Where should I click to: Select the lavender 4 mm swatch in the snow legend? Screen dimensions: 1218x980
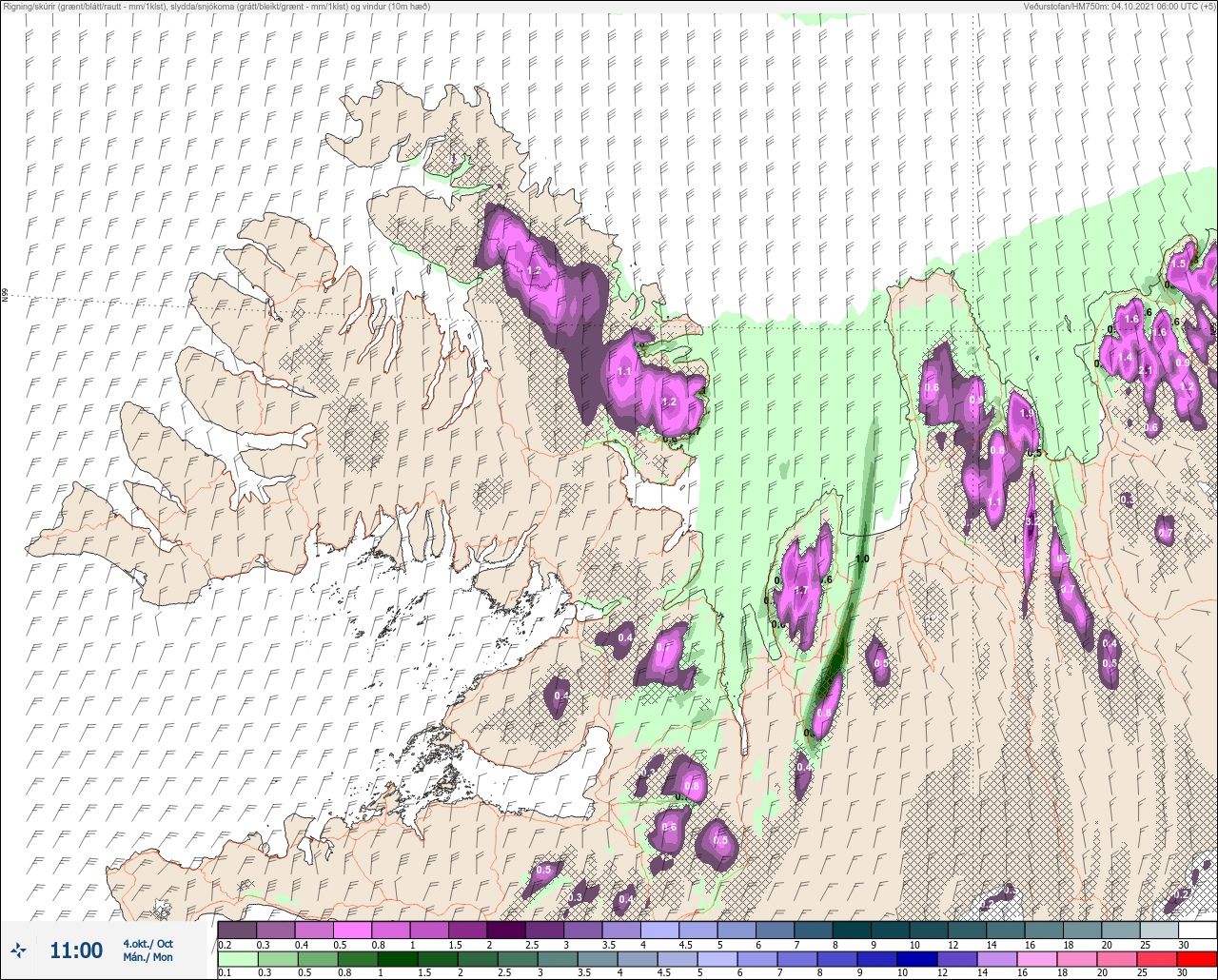(659, 930)
